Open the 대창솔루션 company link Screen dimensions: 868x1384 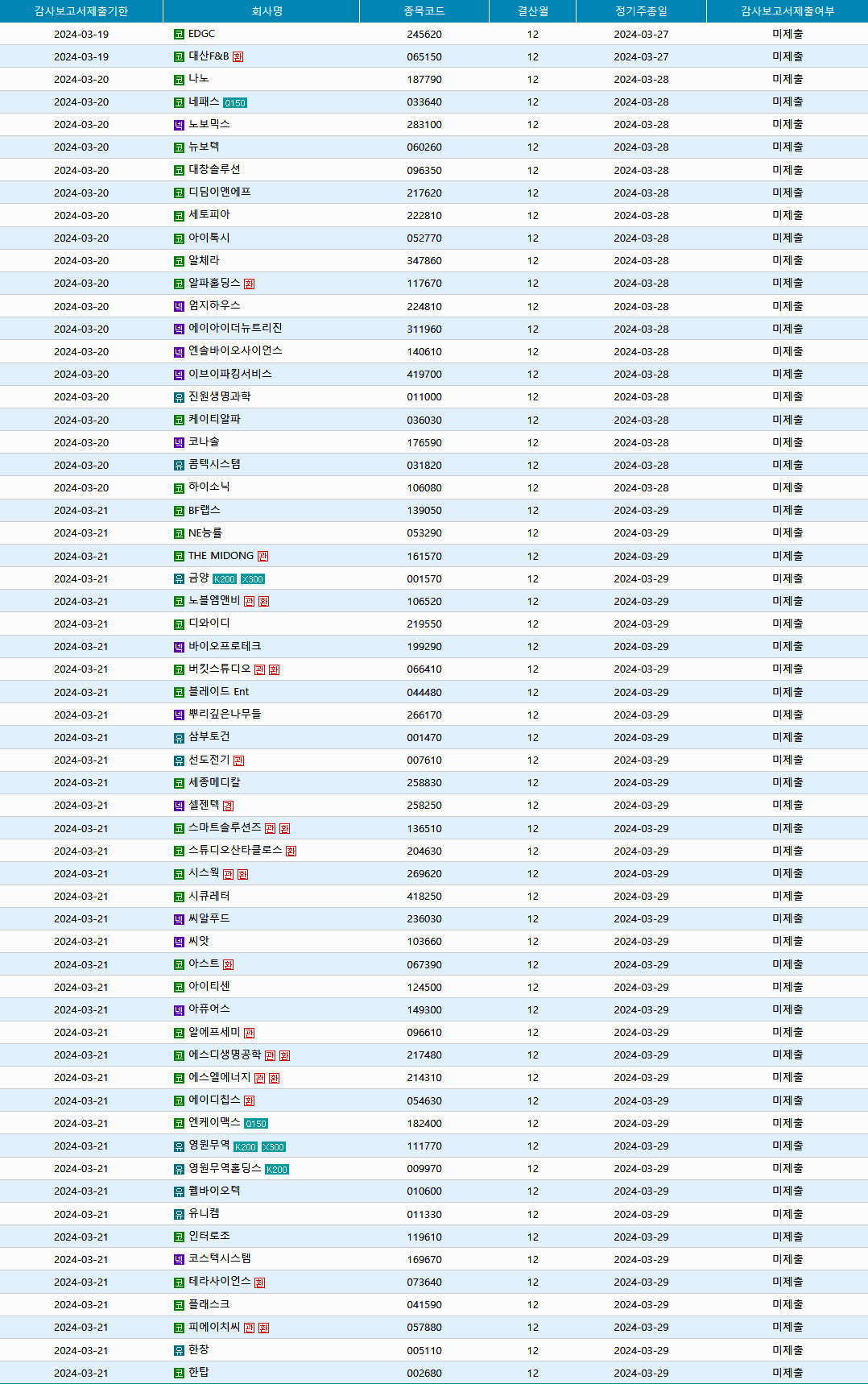click(214, 169)
